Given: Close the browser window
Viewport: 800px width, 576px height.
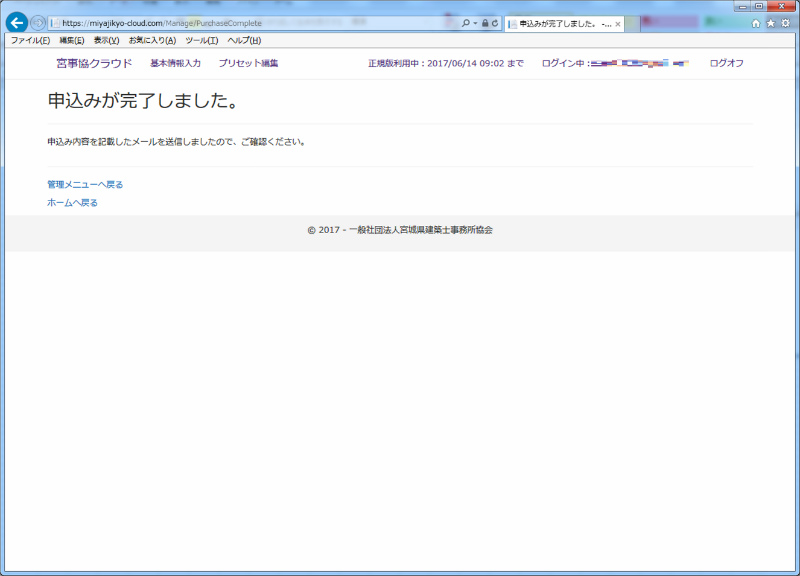Looking at the screenshot, I should coord(781,6).
